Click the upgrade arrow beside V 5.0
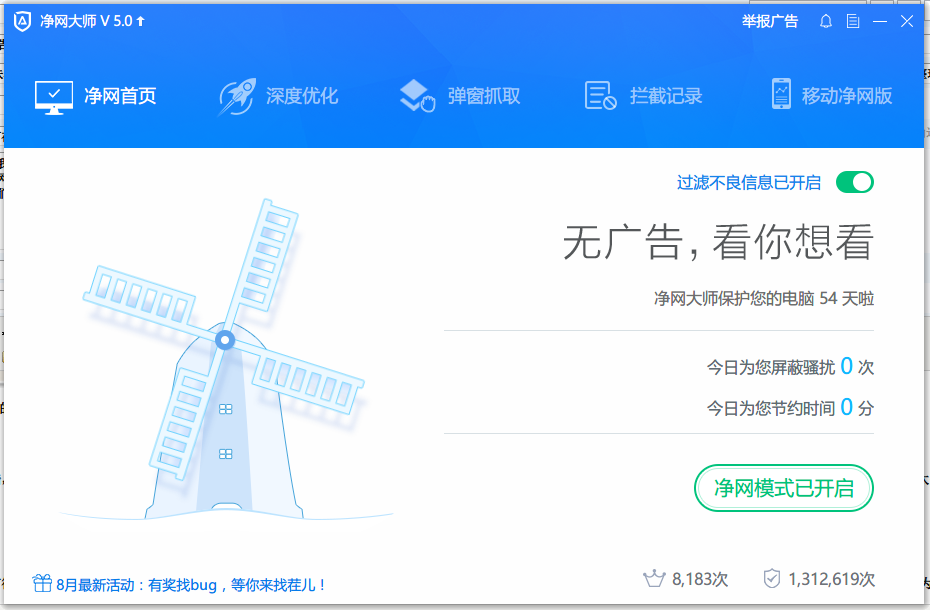930x610 pixels. [141, 21]
